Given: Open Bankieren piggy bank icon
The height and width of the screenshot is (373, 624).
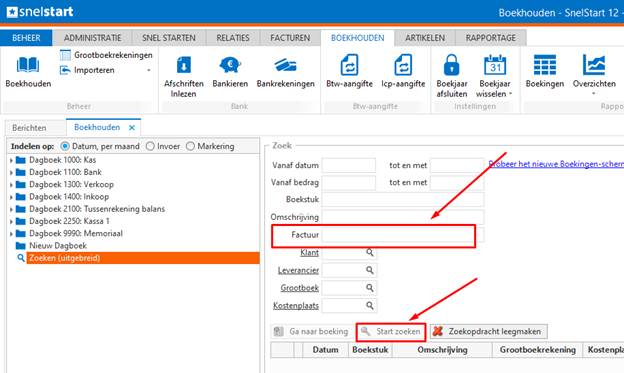Looking at the screenshot, I should coord(230,65).
